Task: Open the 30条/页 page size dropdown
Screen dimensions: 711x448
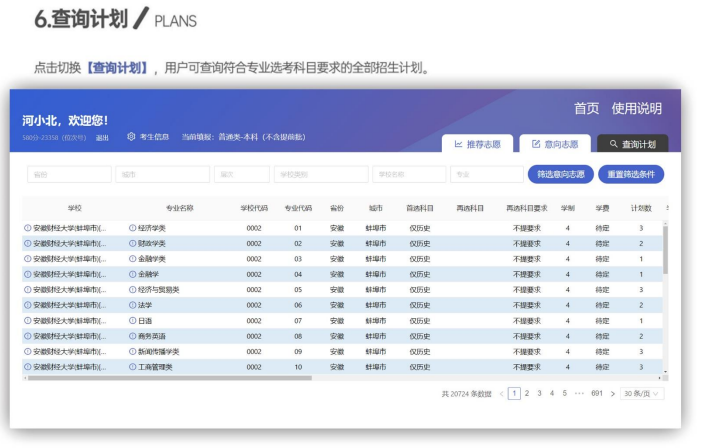Action: [642, 394]
